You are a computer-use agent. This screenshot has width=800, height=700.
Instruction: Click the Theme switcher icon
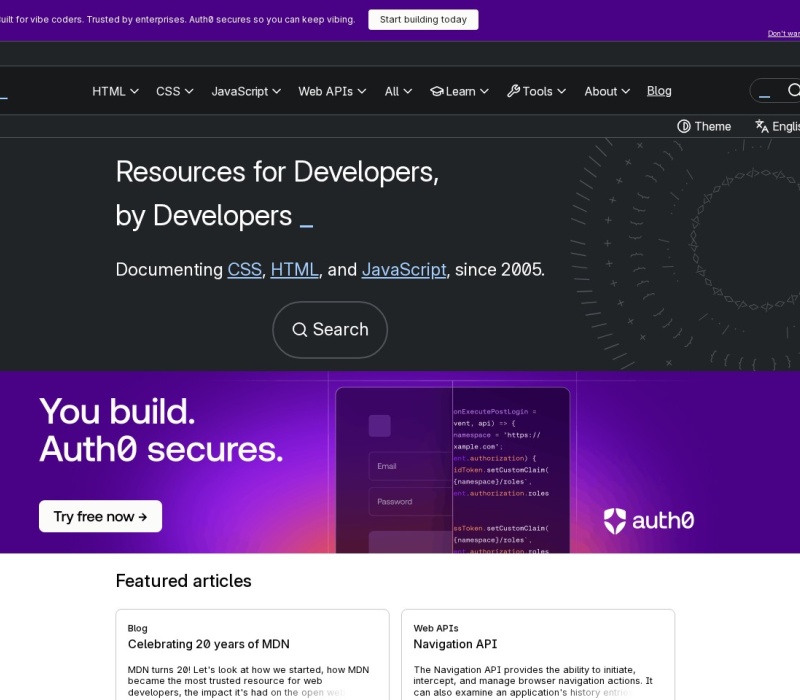684,126
